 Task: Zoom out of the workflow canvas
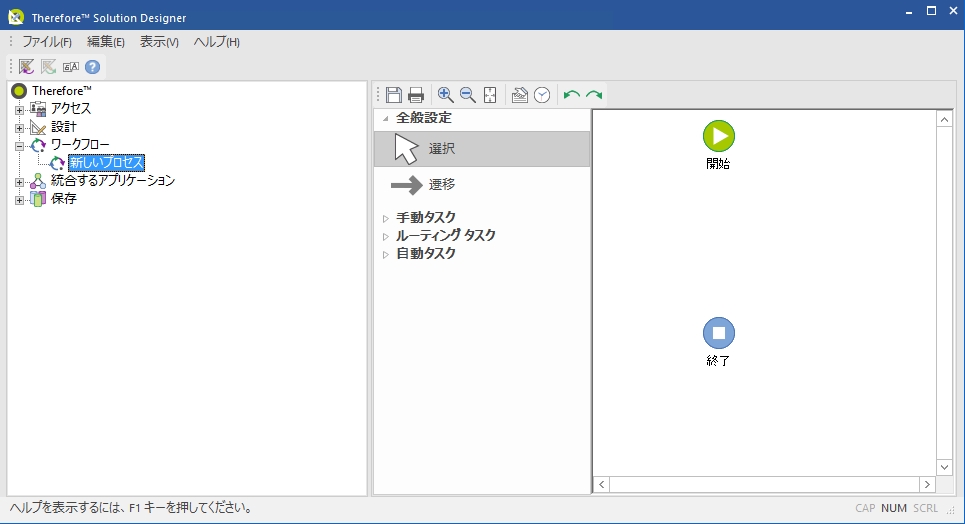click(x=467, y=95)
